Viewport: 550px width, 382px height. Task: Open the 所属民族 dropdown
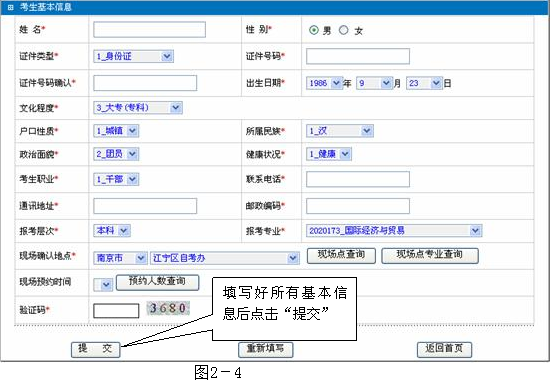(340, 131)
